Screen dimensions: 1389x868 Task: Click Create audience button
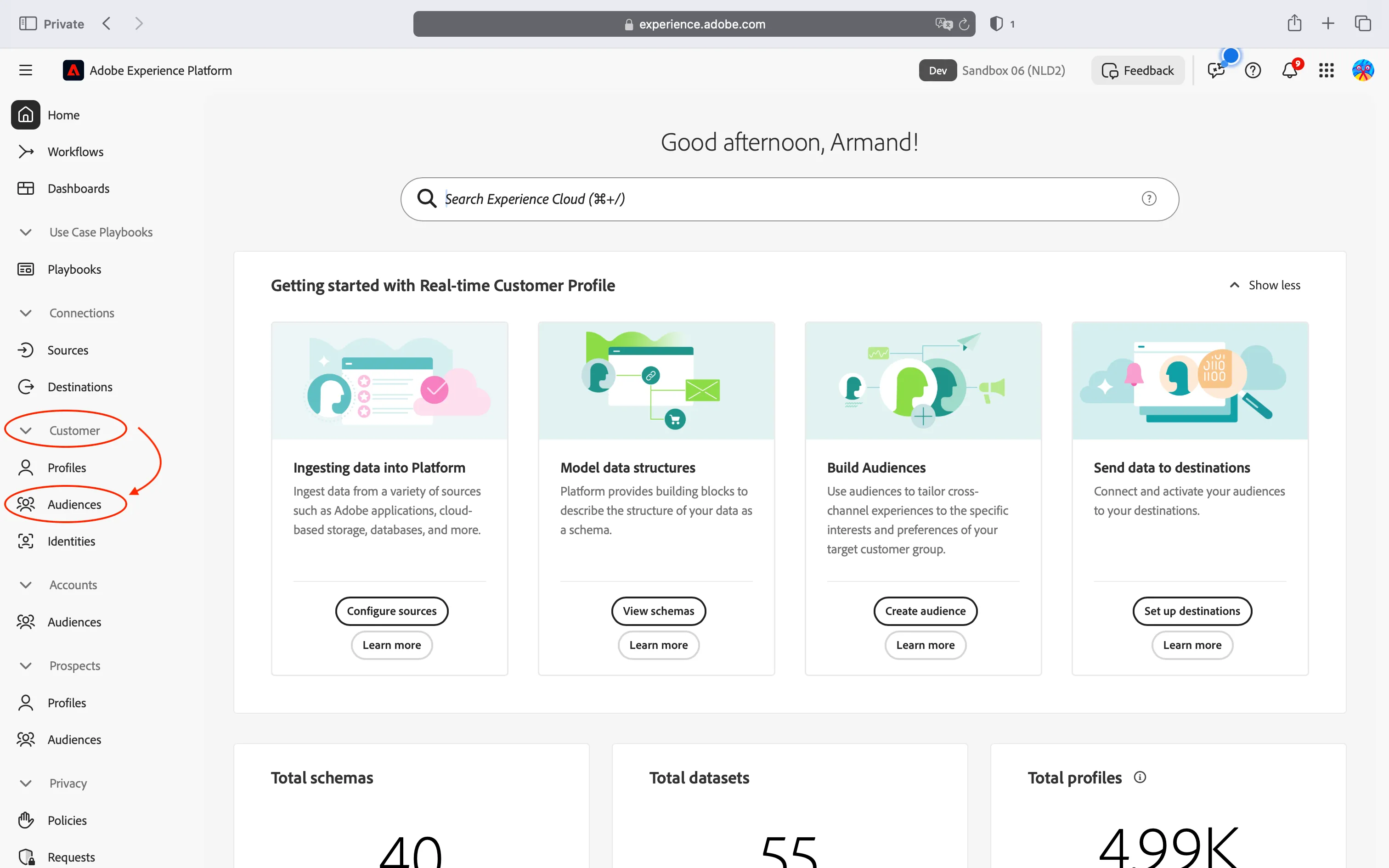click(925, 611)
